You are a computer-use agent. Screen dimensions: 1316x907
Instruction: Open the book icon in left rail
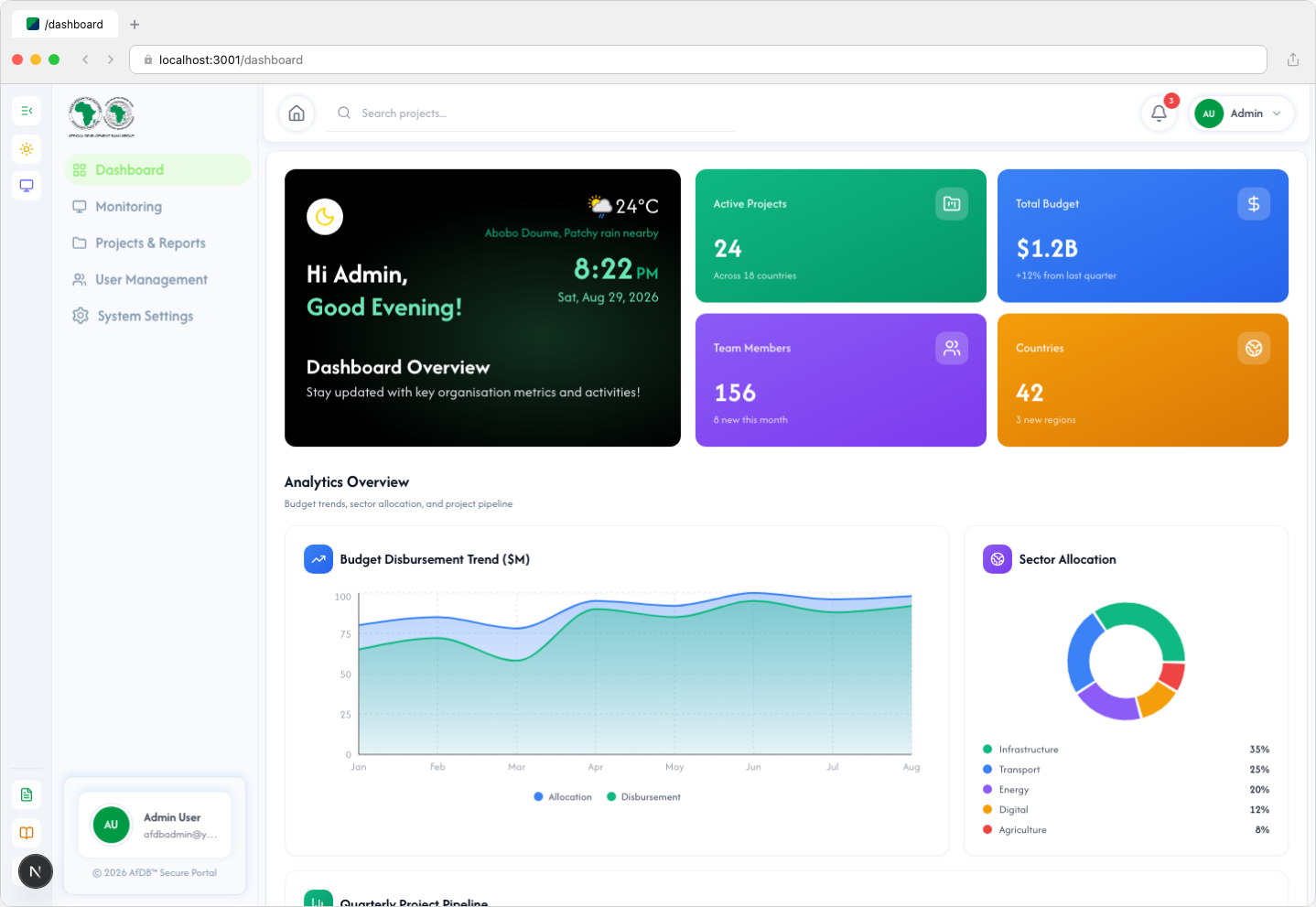27,833
